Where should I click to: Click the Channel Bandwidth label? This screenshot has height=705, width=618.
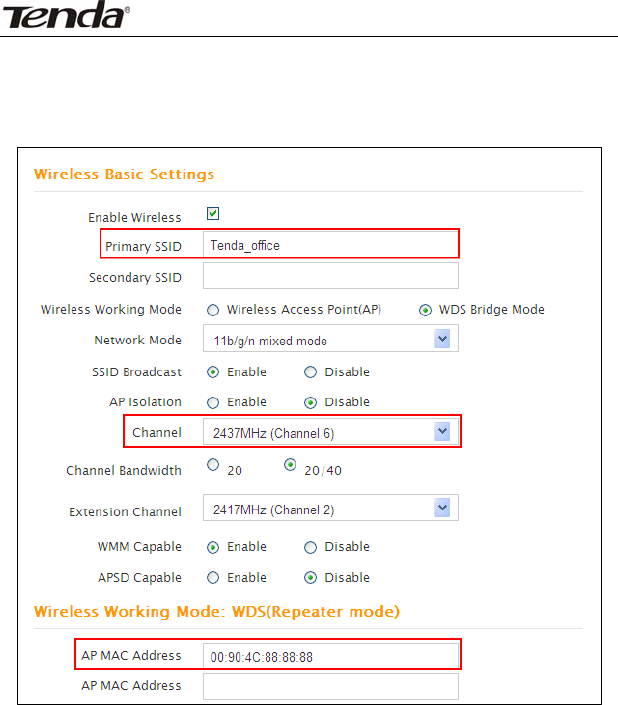(x=124, y=470)
